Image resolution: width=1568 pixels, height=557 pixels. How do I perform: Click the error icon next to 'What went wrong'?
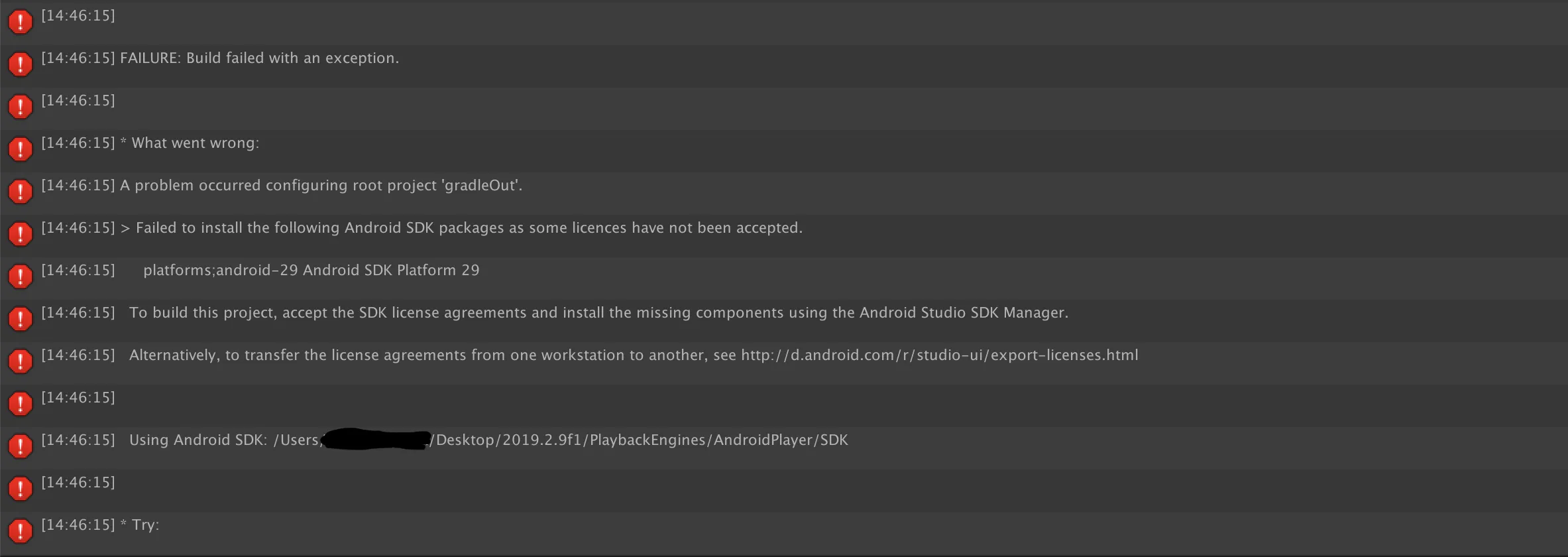click(x=21, y=149)
